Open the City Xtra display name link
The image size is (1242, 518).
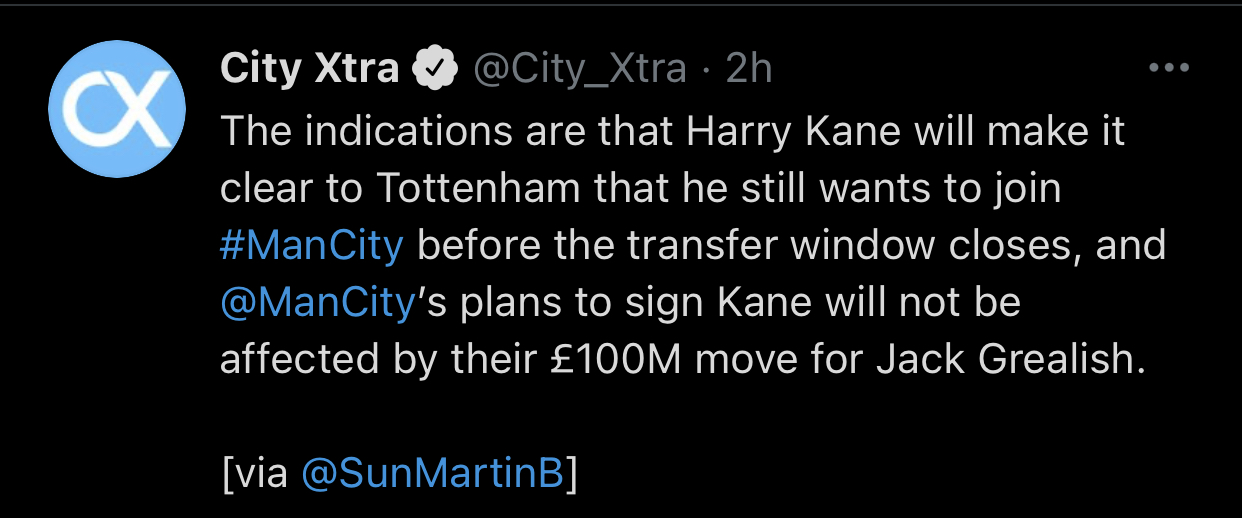click(309, 69)
